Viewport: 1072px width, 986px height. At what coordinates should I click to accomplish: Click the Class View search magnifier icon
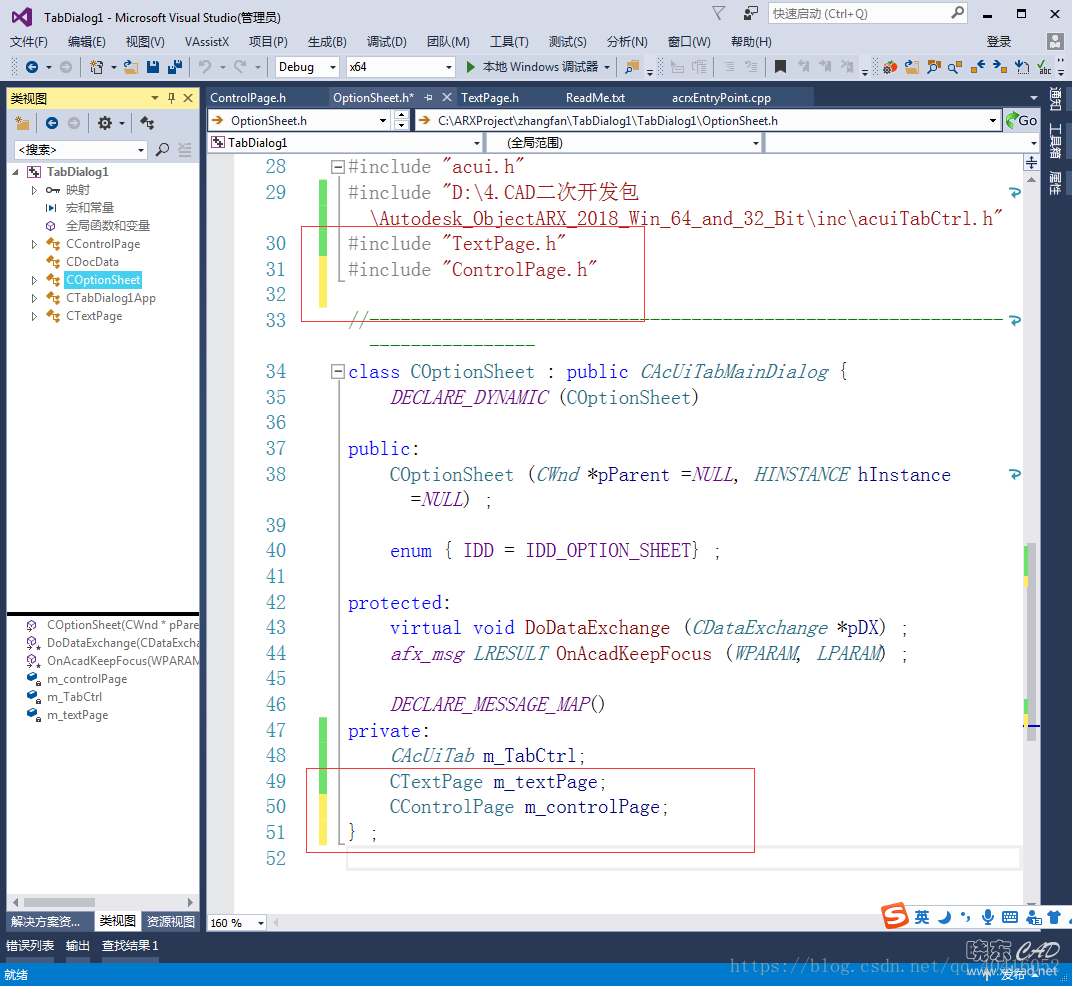coord(162,150)
